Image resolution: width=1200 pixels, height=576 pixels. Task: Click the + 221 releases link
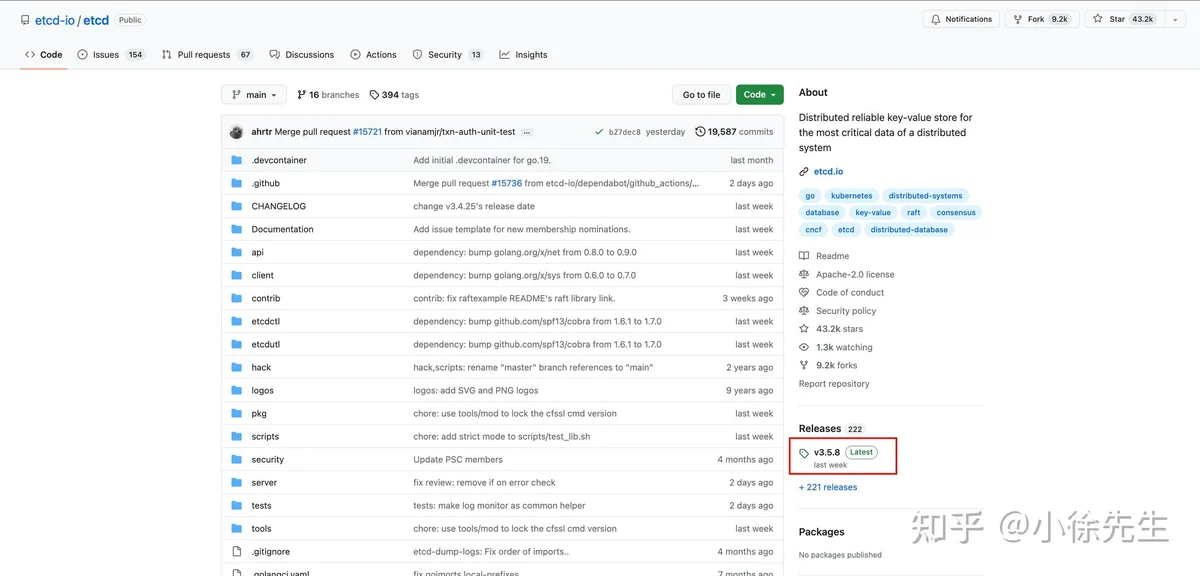[828, 487]
